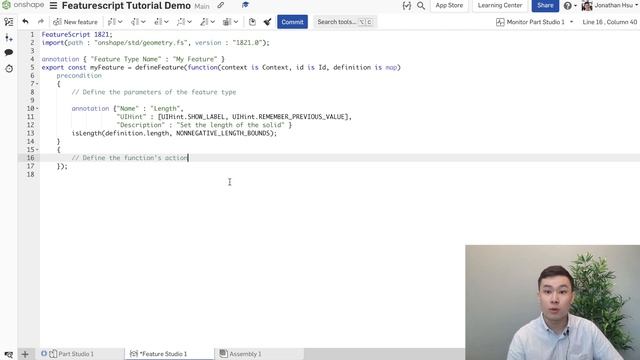
Task: Open the Learning Center
Action: point(500,5)
